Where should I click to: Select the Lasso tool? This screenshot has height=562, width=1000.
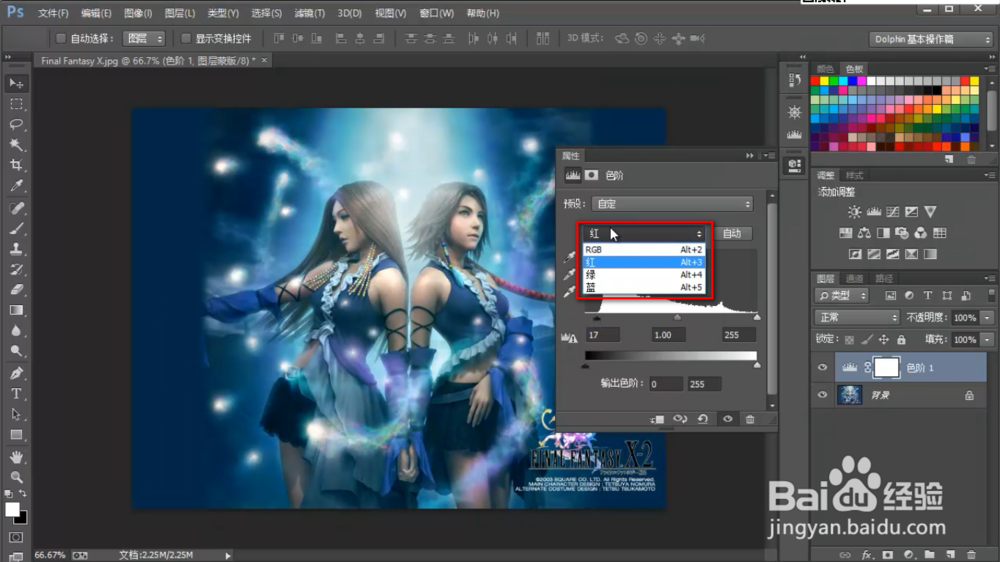pos(16,124)
